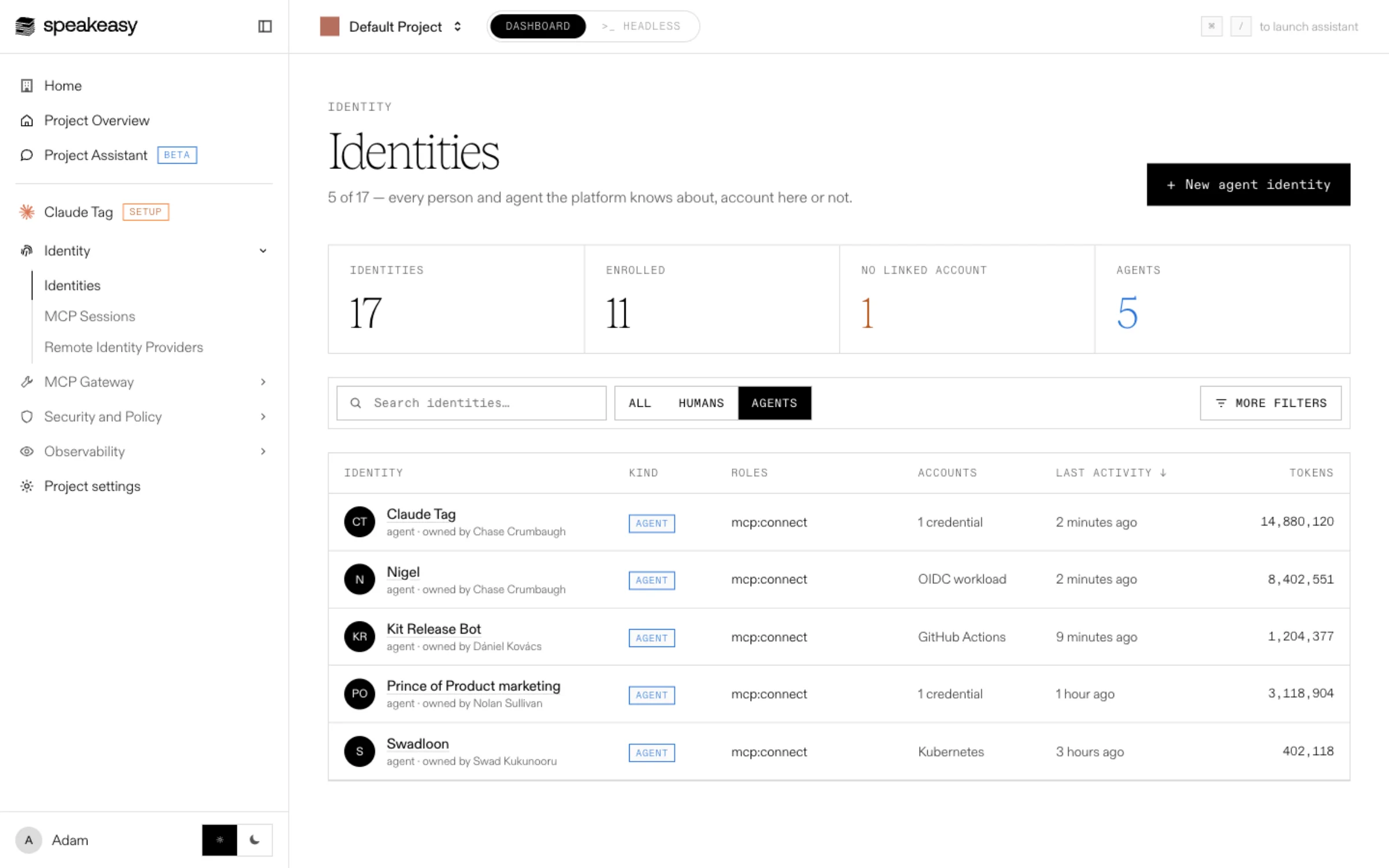The height and width of the screenshot is (868, 1389).
Task: Open Remote Identity Providers page
Action: coord(124,347)
